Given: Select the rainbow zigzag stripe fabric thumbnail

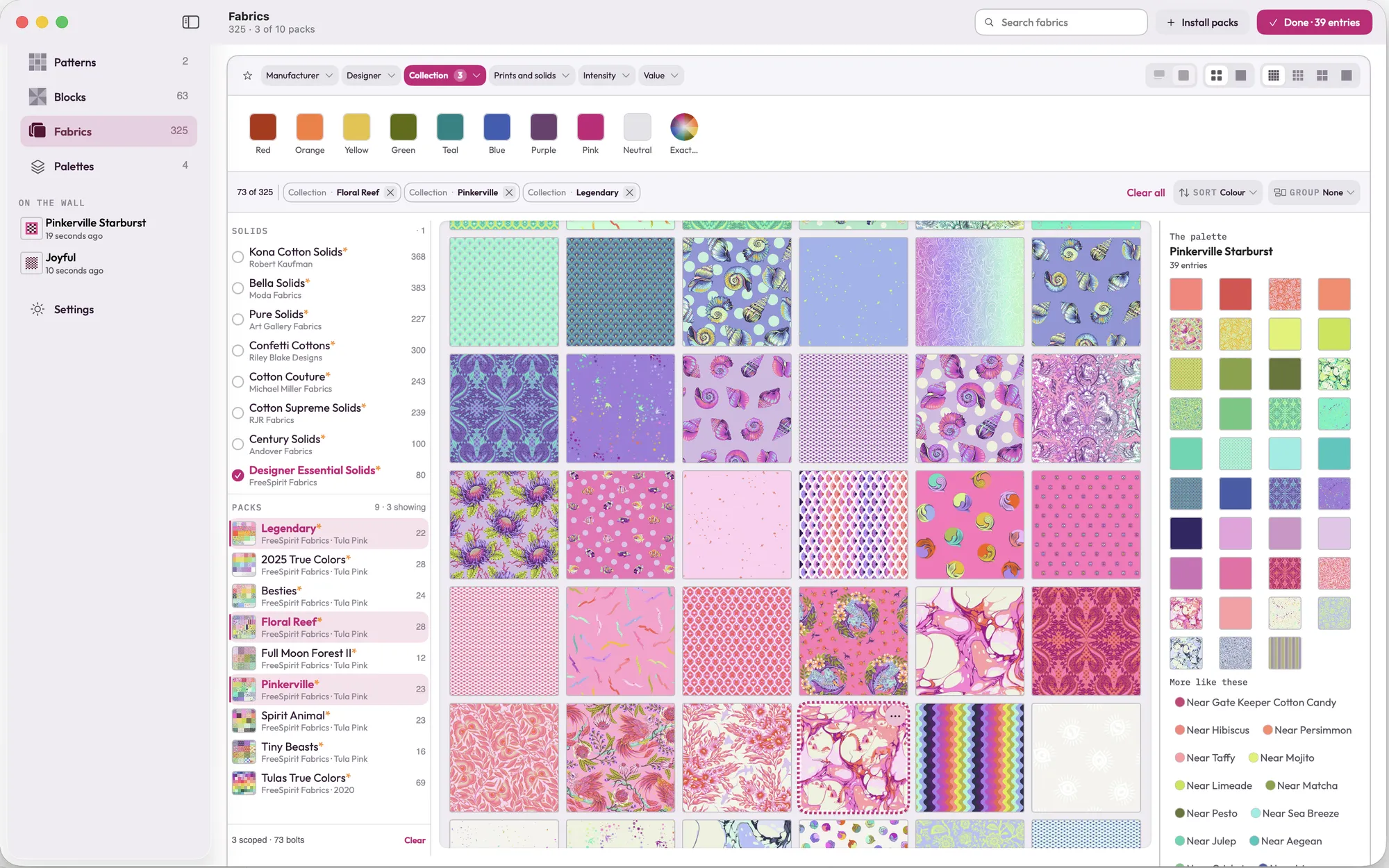Looking at the screenshot, I should click(970, 758).
